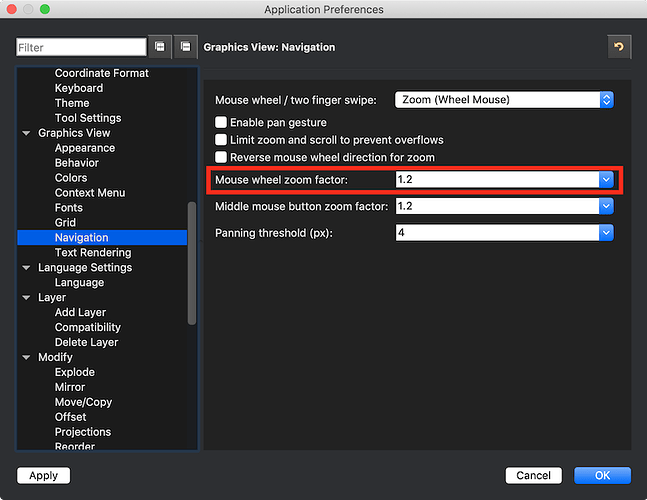Select Language Settings category label

(x=85, y=267)
